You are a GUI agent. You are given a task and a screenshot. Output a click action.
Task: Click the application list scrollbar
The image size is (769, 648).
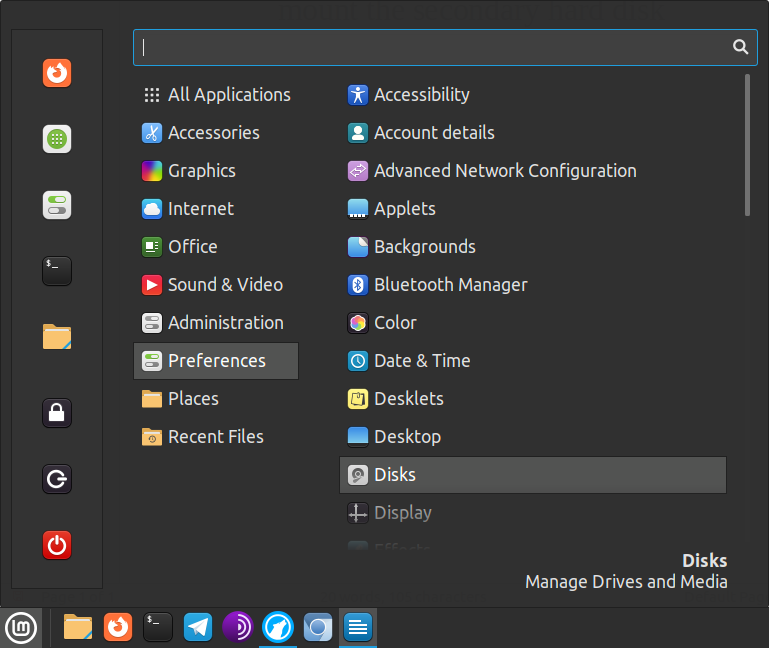pyautogui.click(x=747, y=145)
